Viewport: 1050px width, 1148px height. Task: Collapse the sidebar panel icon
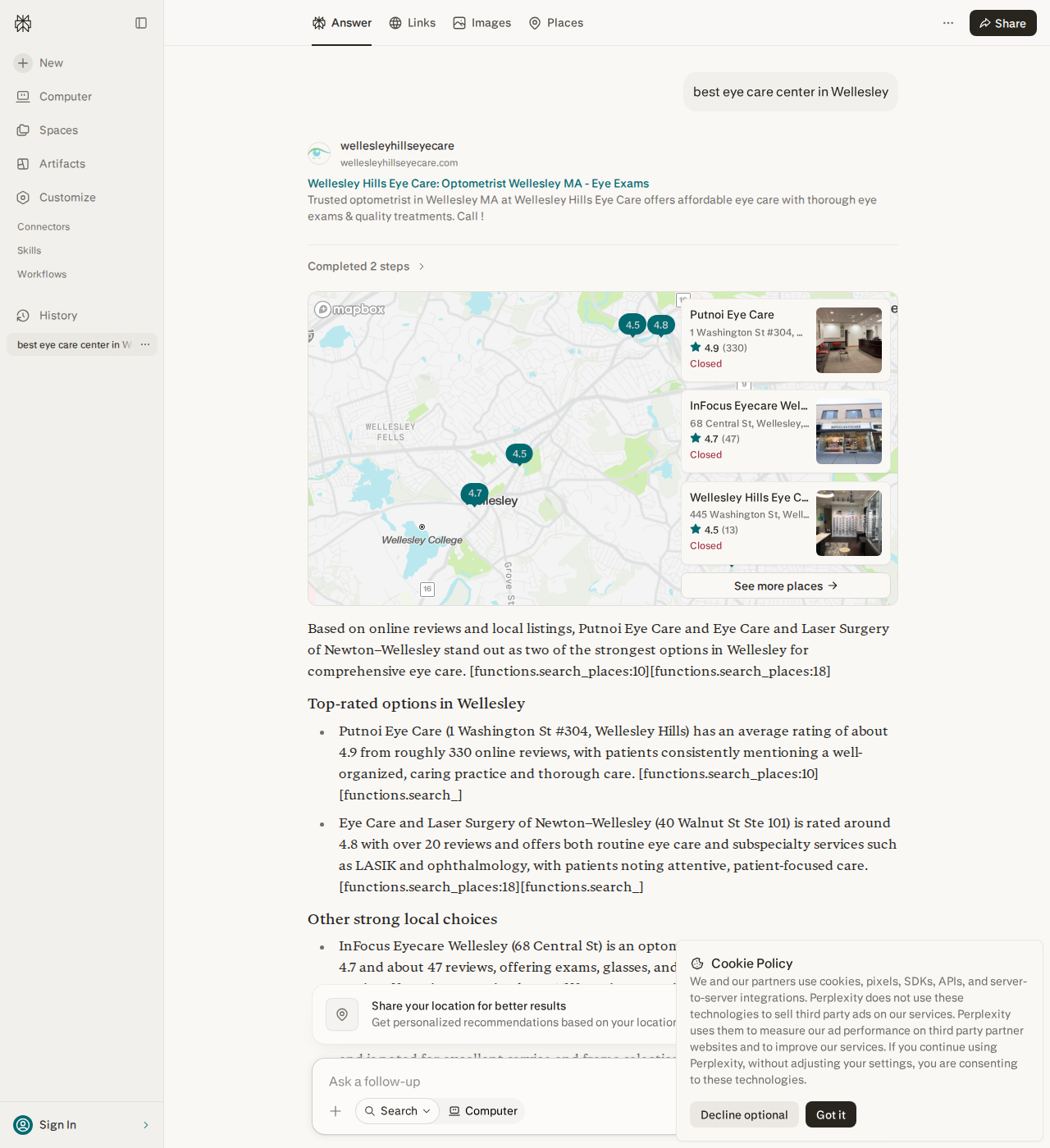(x=141, y=23)
